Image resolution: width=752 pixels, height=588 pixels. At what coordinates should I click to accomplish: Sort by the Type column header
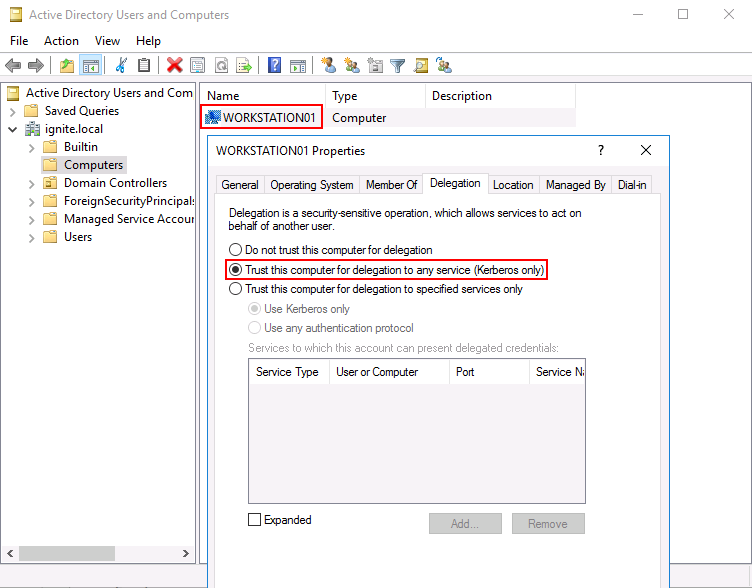[x=376, y=95]
